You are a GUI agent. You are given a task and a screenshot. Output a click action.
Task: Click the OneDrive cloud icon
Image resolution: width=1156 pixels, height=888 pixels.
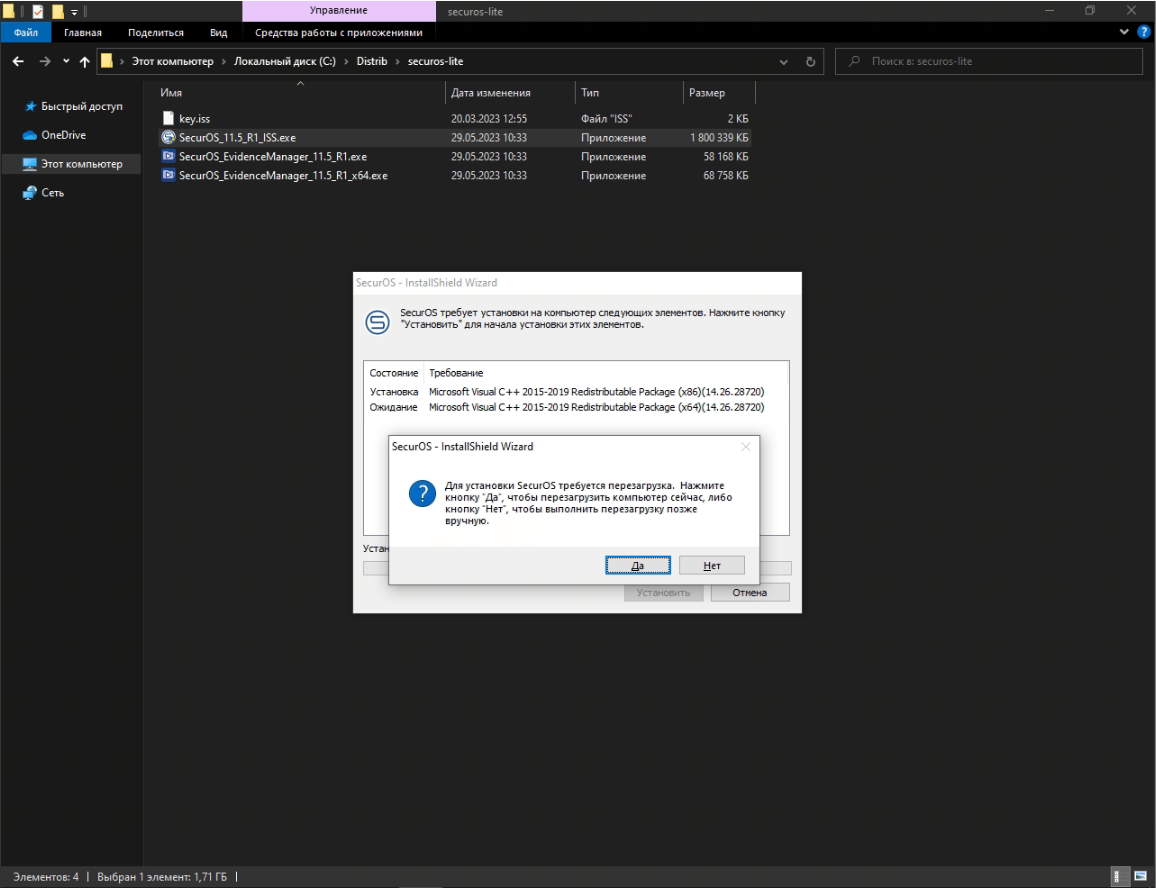[x=29, y=136]
